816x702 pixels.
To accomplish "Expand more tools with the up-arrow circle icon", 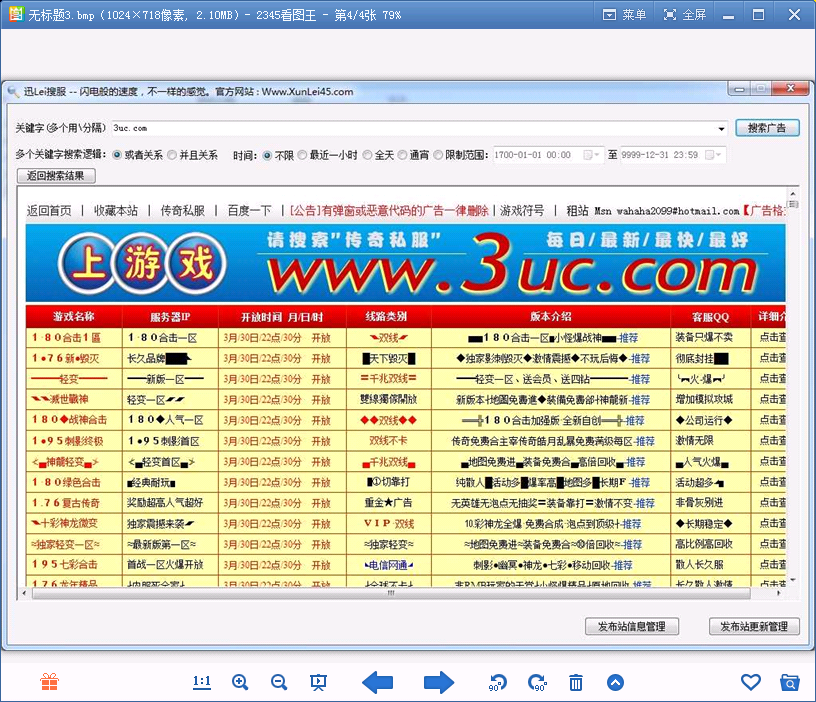I will point(615,682).
